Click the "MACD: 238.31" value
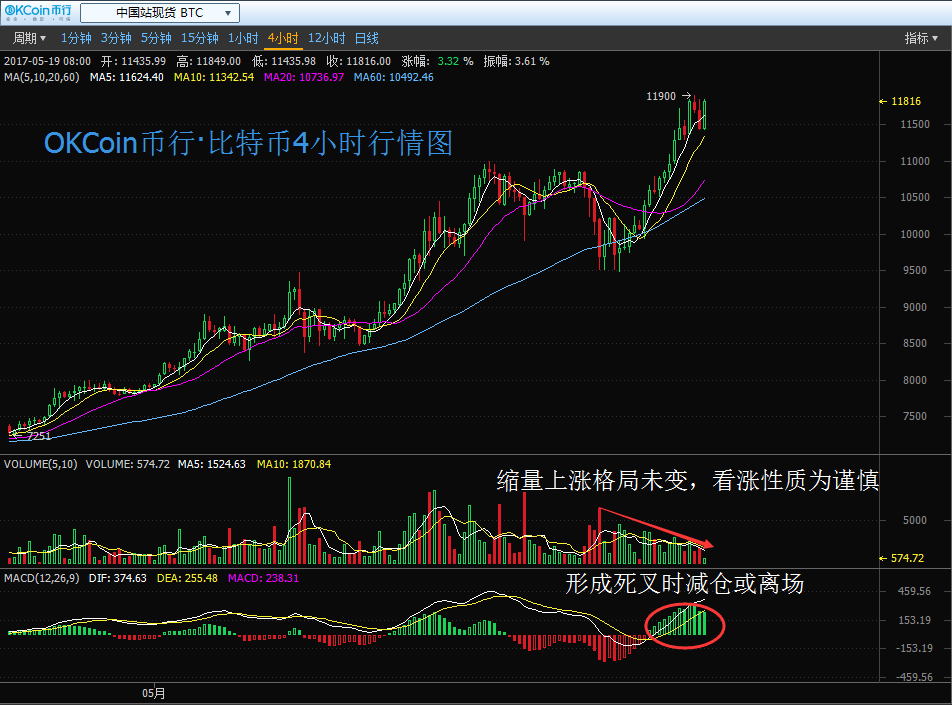The image size is (952, 705). [x=264, y=578]
